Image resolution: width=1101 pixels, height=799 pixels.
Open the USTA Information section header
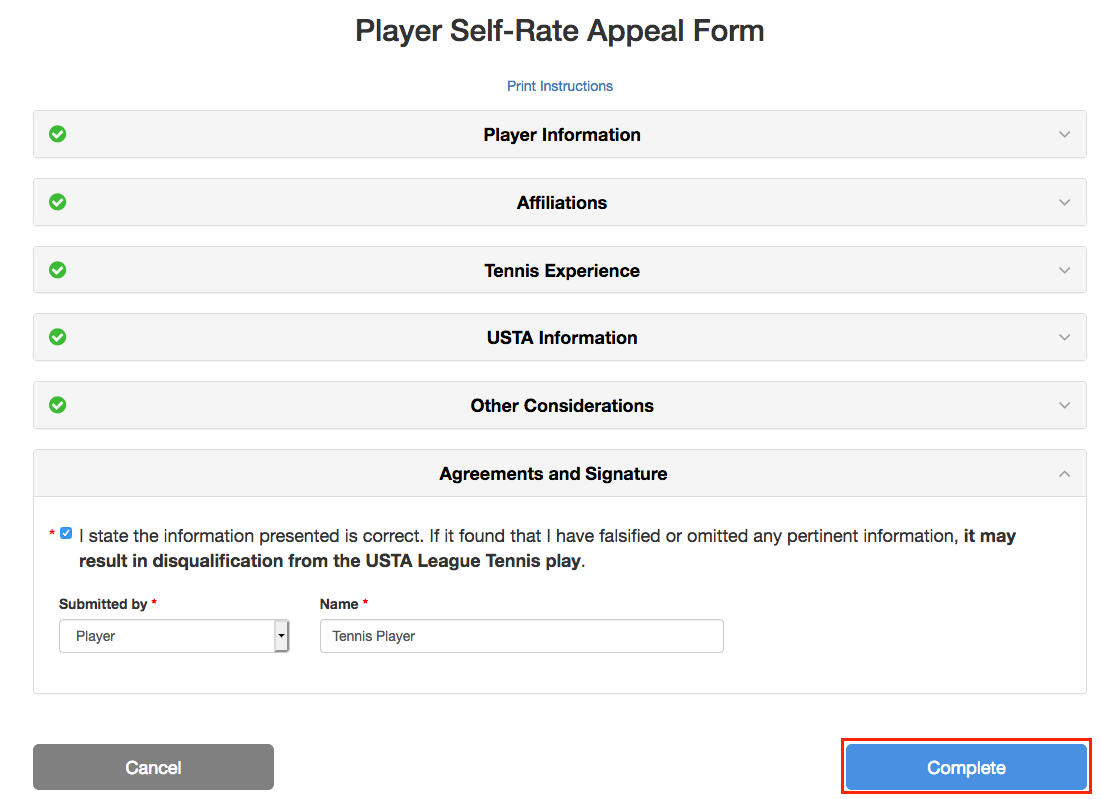tap(561, 338)
